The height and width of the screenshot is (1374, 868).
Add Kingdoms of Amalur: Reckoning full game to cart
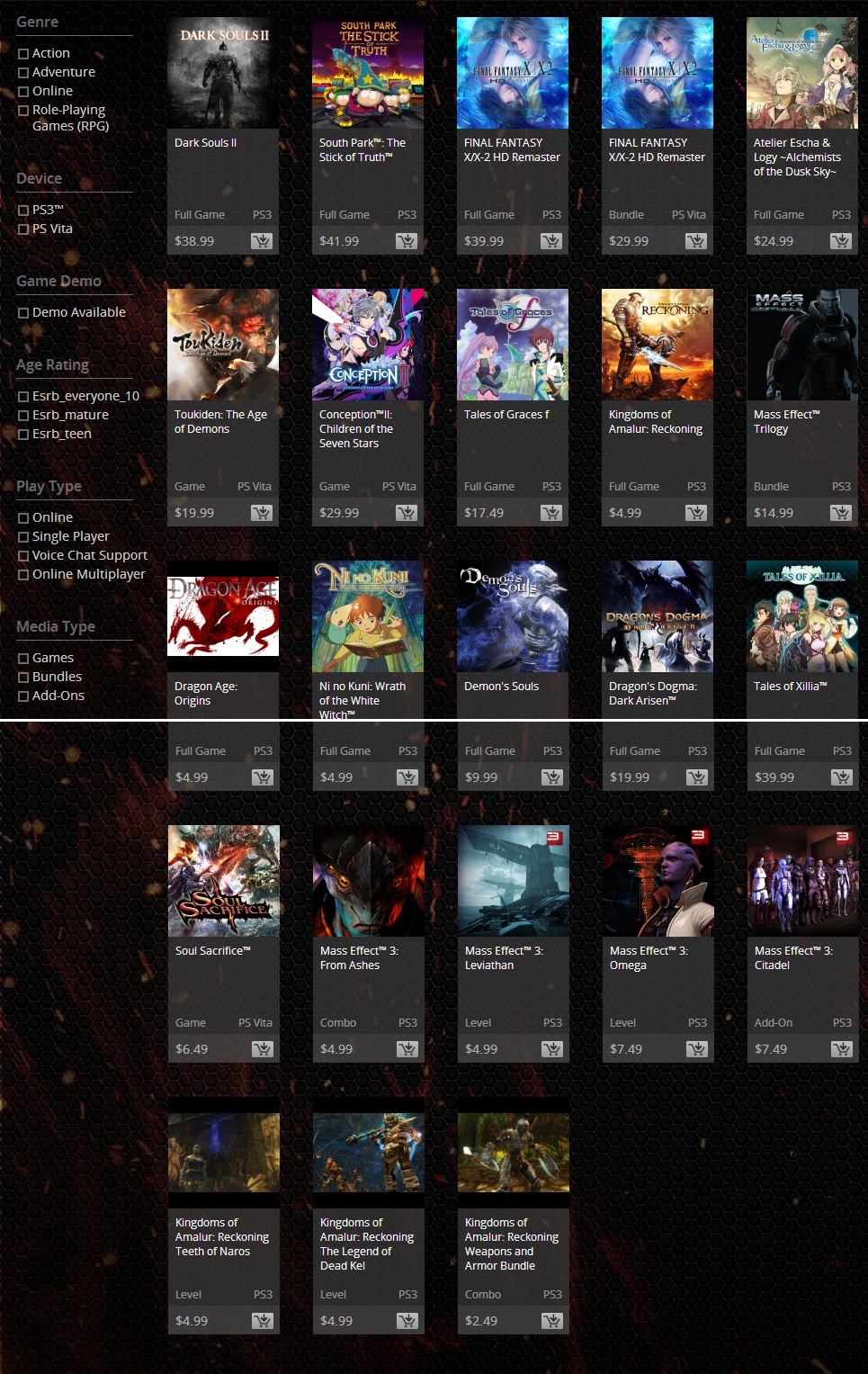click(x=696, y=513)
